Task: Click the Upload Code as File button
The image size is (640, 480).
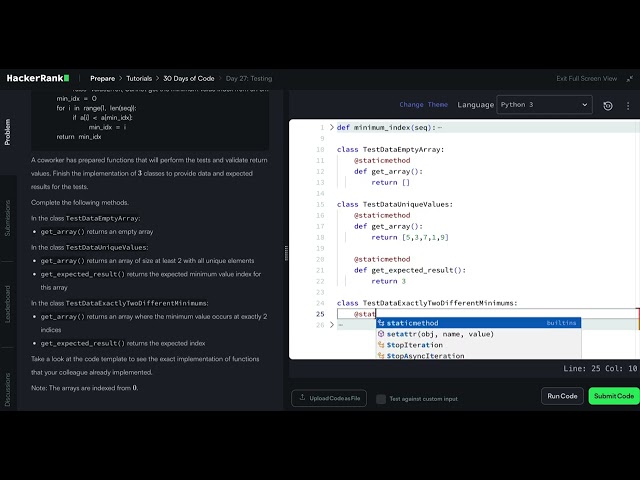Action: (x=329, y=398)
